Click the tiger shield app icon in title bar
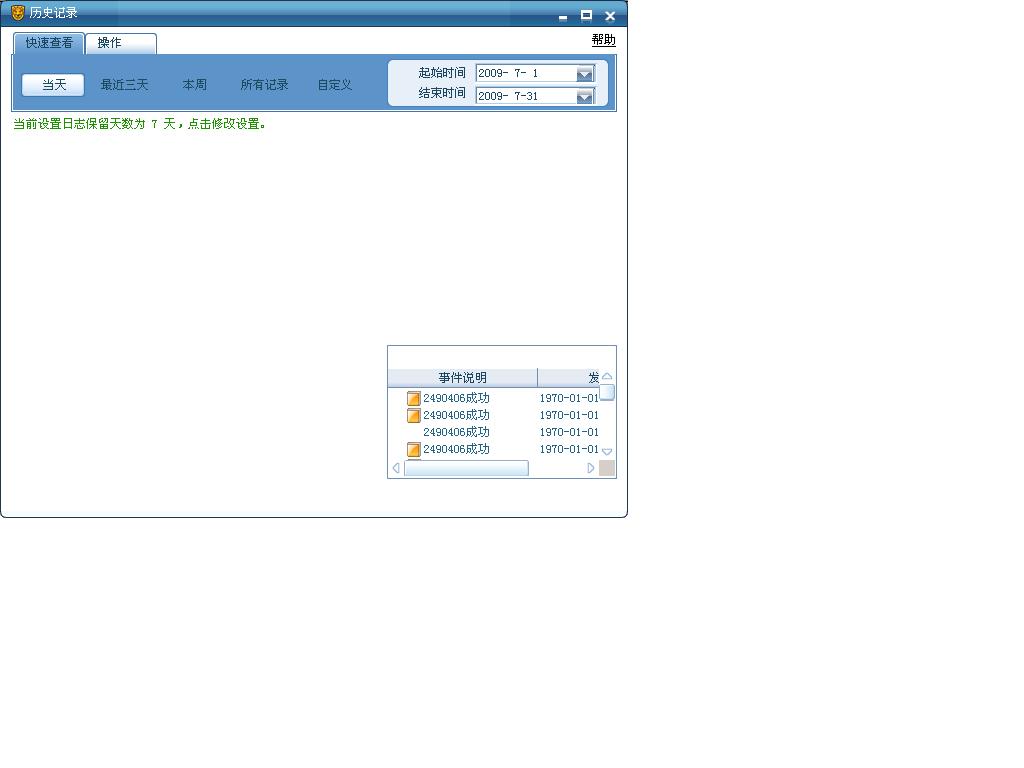The width and height of the screenshot is (1024, 768). 18,12
